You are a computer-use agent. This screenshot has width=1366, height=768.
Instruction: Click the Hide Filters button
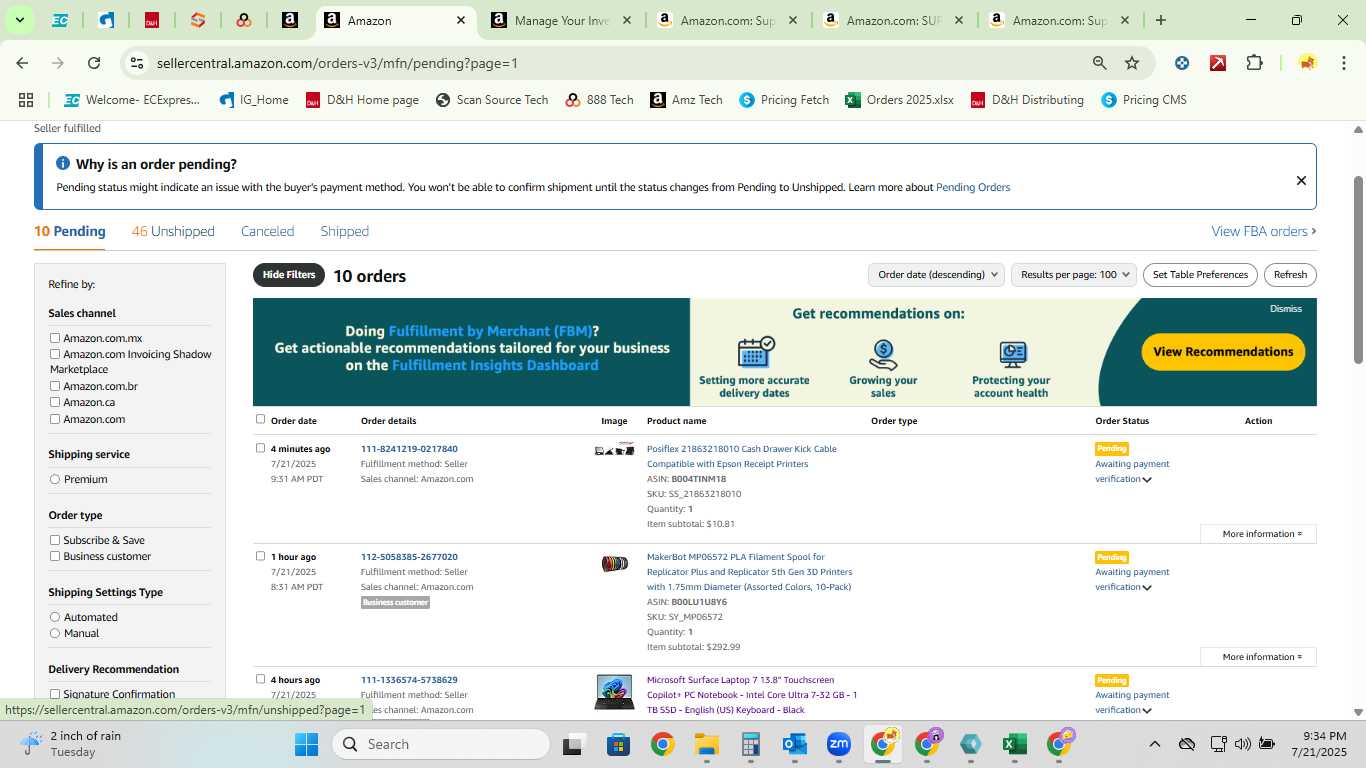pyautogui.click(x=289, y=275)
